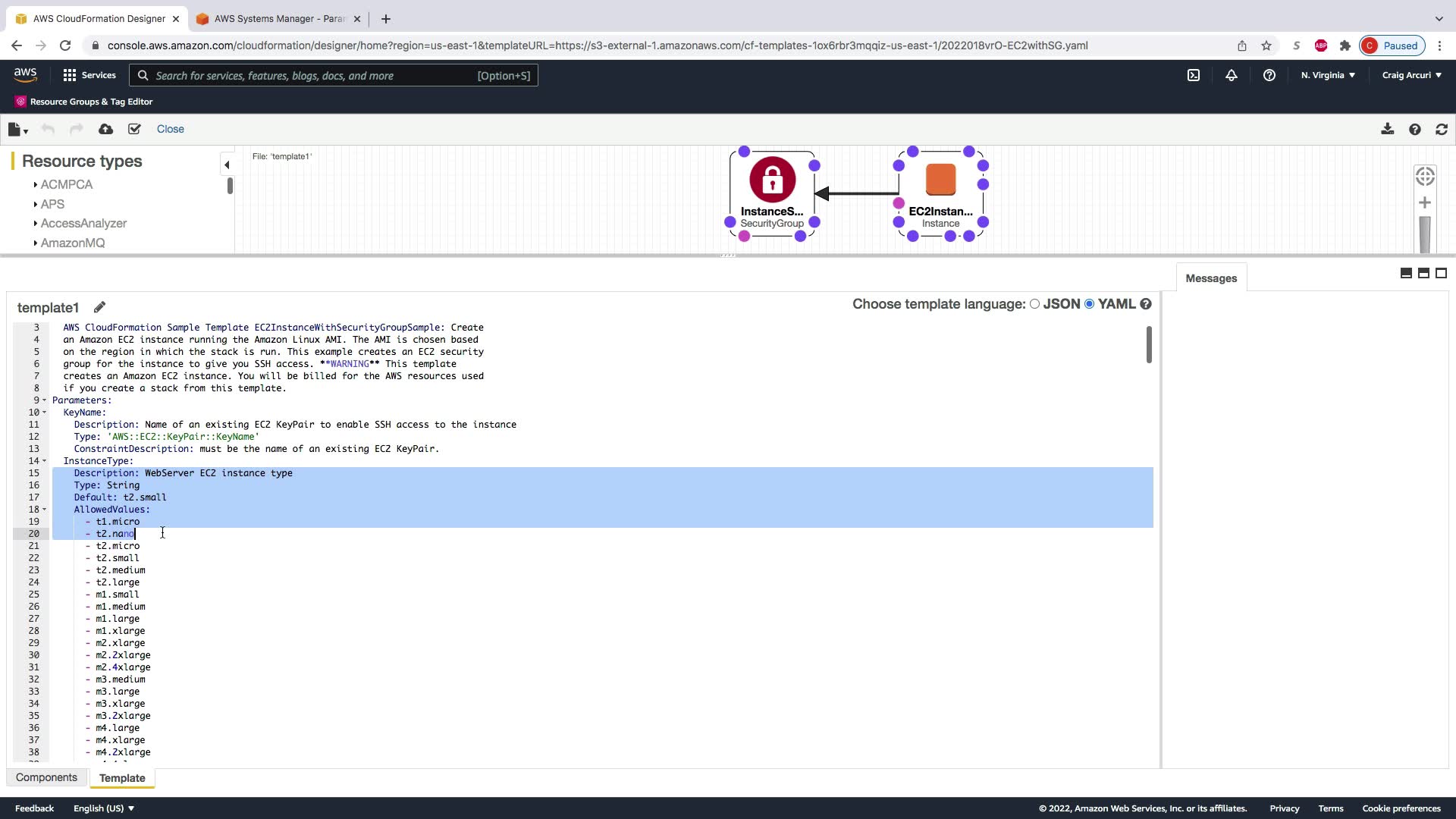Click the download diagram icon
Image resolution: width=1456 pixels, height=819 pixels.
1387,130
